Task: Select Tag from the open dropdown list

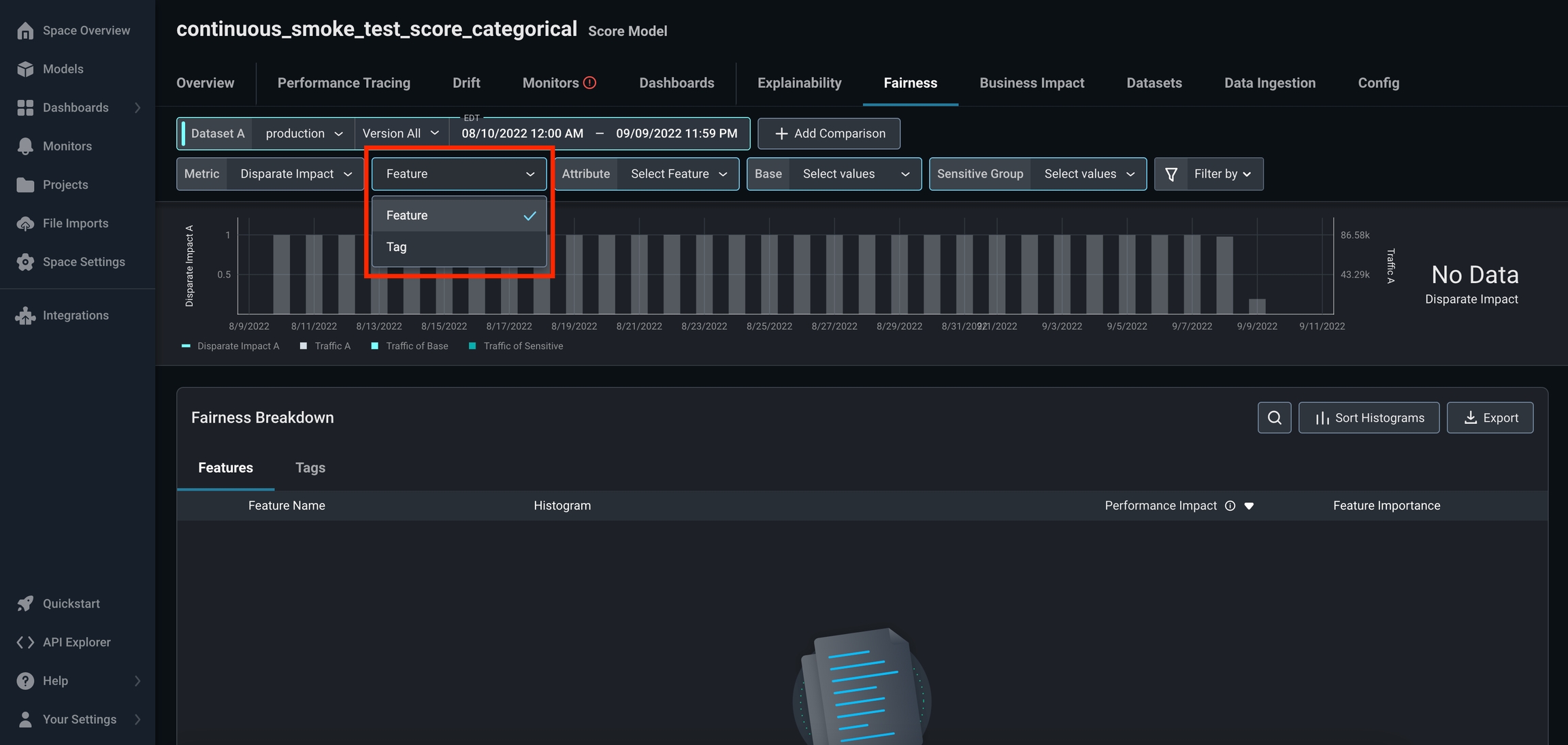Action: tap(397, 247)
